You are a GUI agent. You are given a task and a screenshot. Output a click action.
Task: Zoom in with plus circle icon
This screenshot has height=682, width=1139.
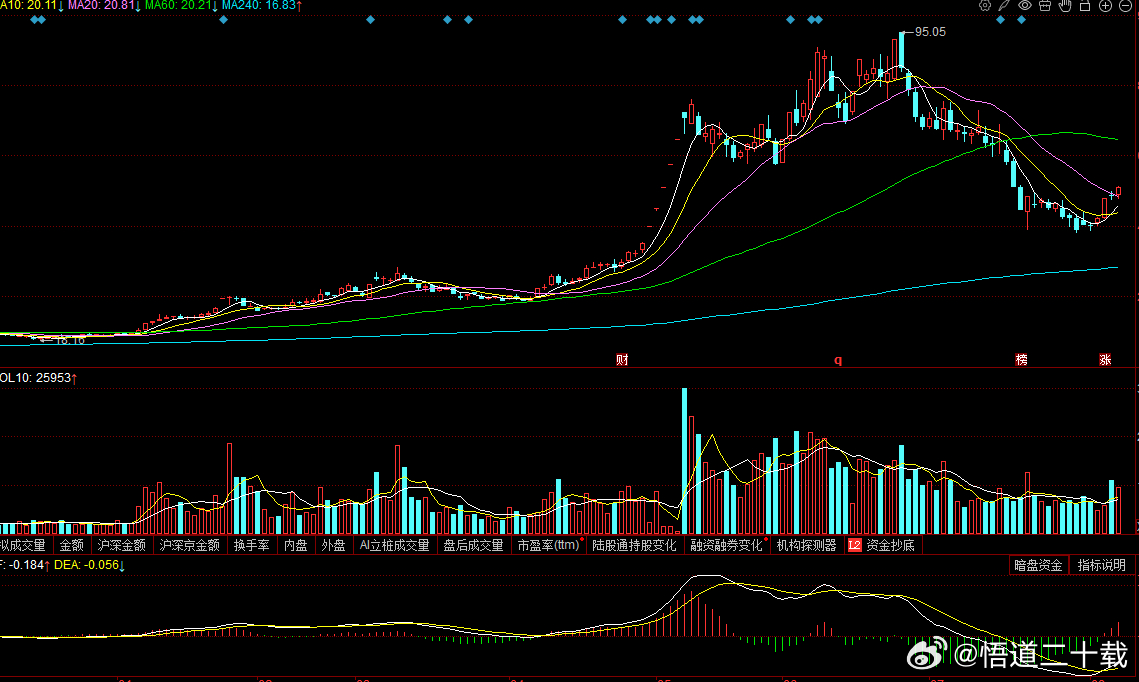pos(1105,5)
